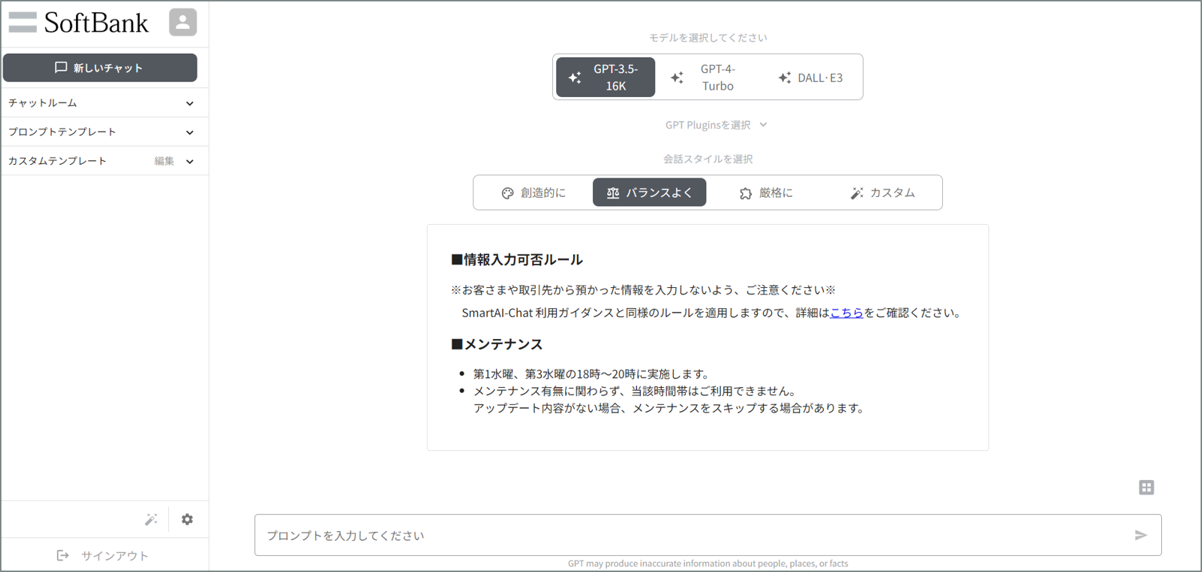Click the ■メンテナンス heading
The width and height of the screenshot is (1202, 572).
497,344
